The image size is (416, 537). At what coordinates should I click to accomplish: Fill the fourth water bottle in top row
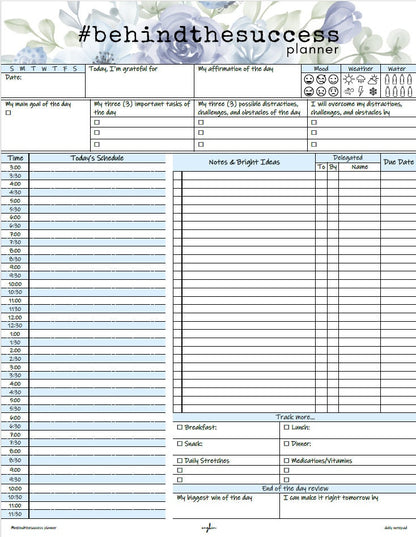[x=410, y=79]
